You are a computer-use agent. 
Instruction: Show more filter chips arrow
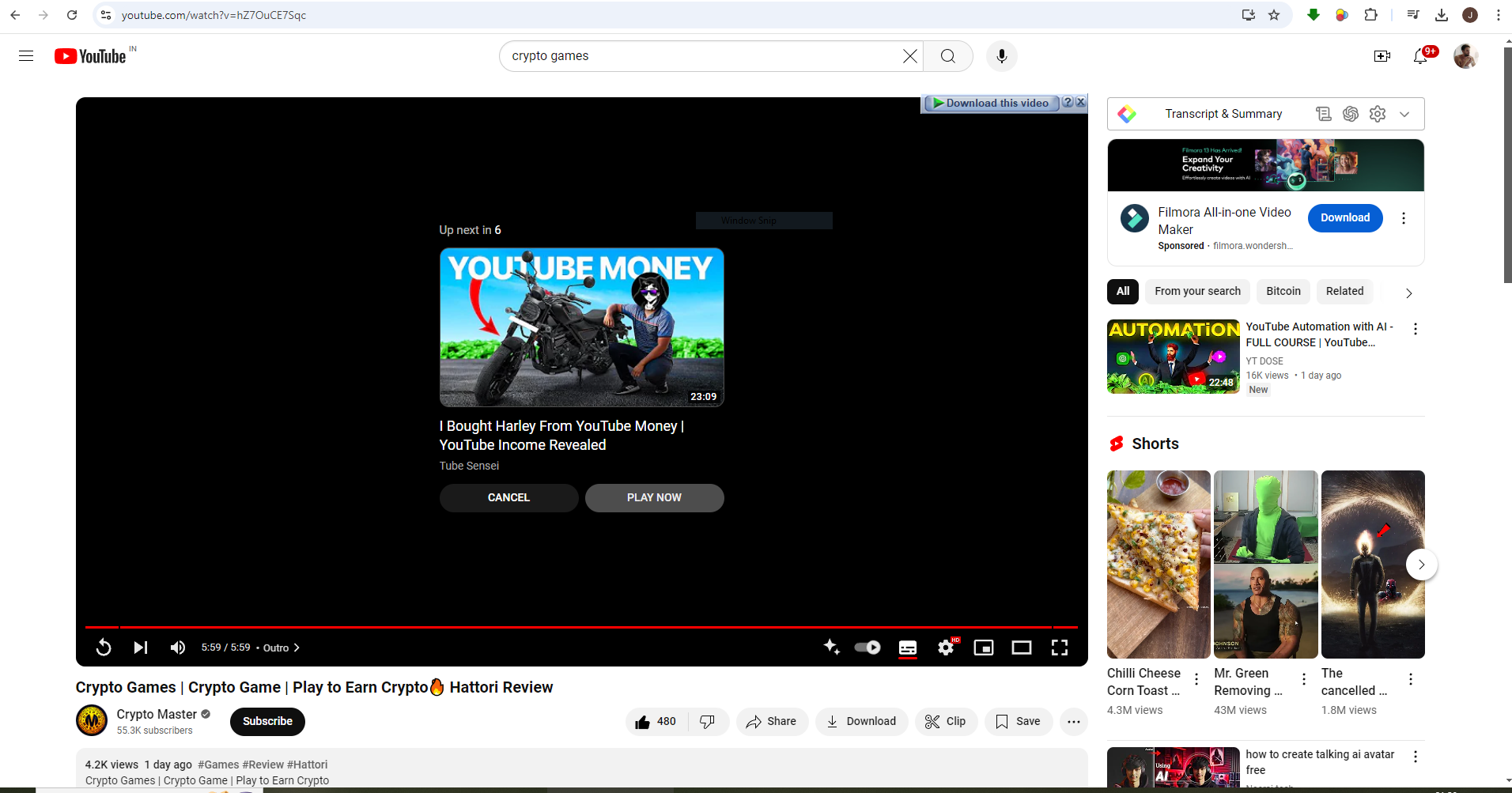pyautogui.click(x=1408, y=293)
